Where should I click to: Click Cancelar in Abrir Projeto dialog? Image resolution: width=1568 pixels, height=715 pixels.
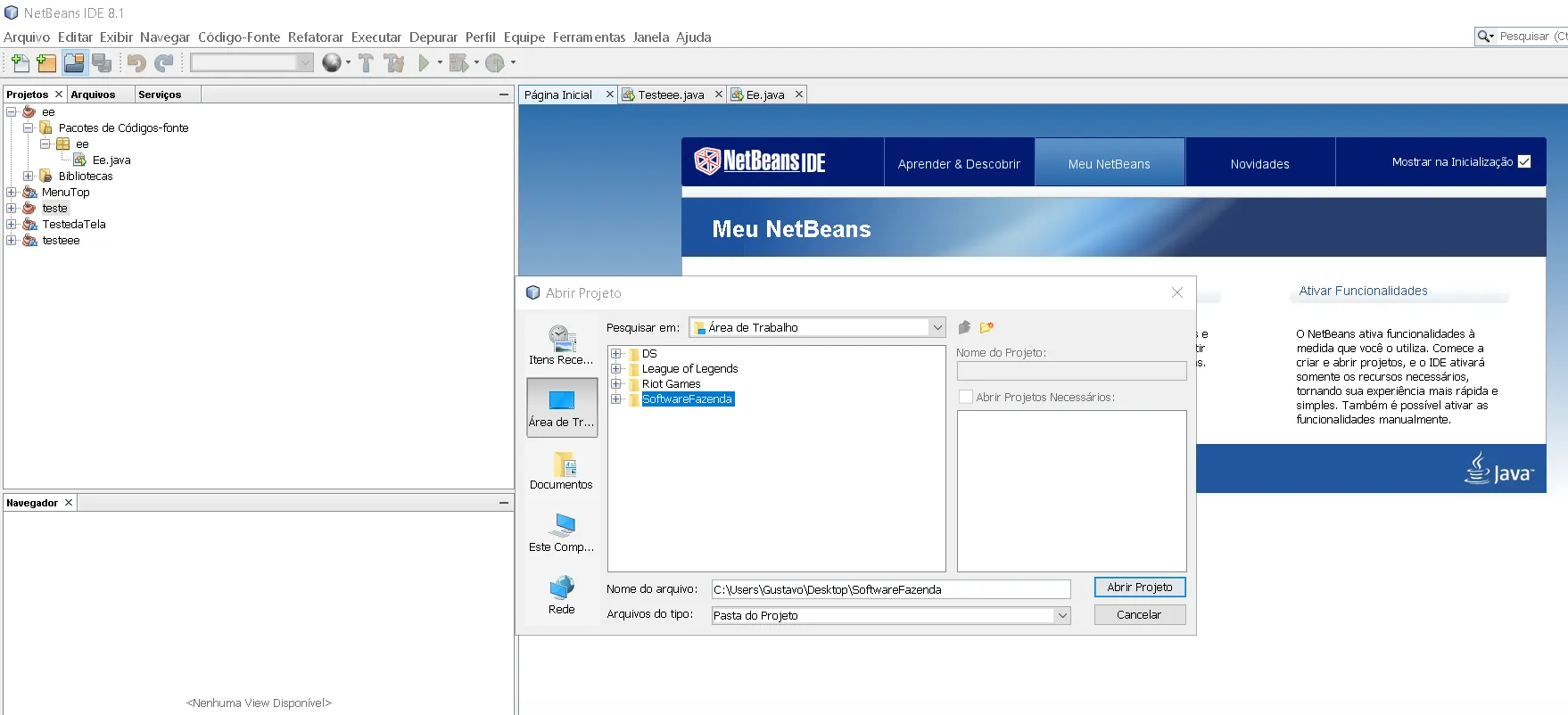[x=1140, y=615]
